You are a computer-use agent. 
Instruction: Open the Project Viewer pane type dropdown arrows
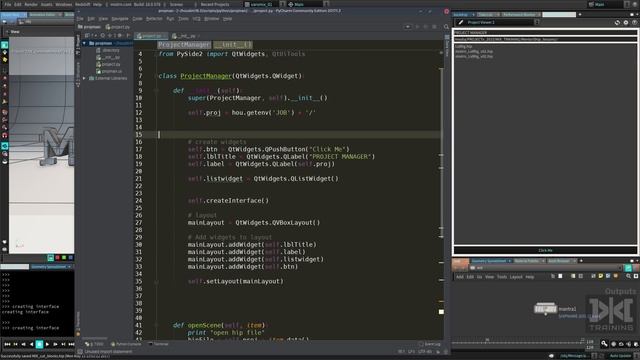(537, 22)
